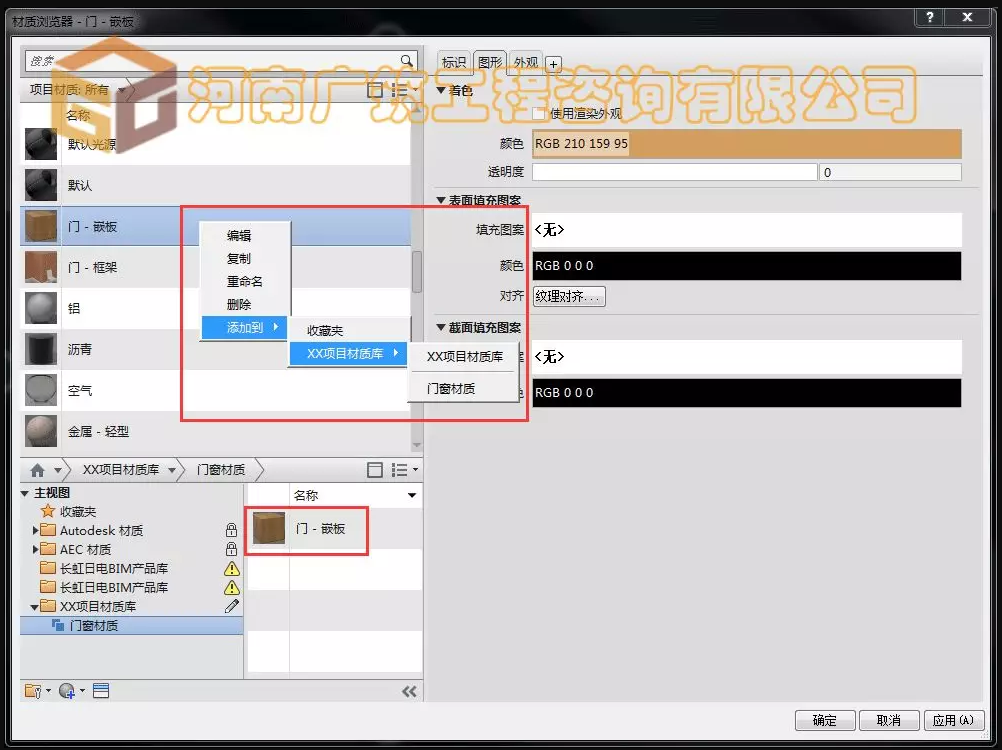Toggle thumbnail view in the library panel
The width and height of the screenshot is (1002, 750).
(374, 469)
